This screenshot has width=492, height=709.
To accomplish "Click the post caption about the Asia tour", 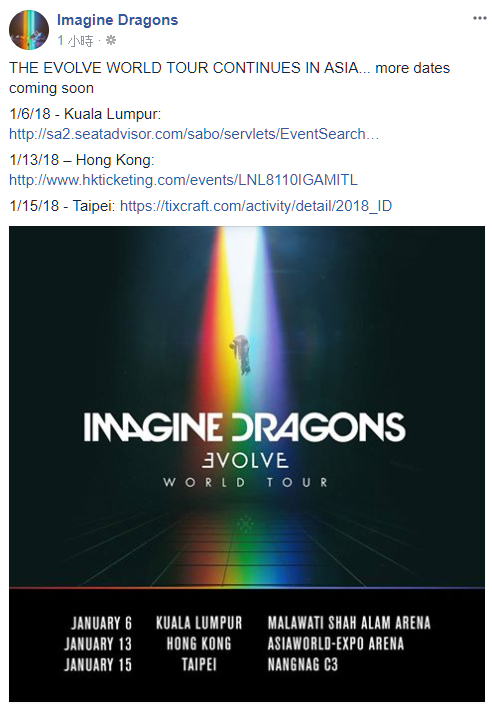I will coord(230,78).
